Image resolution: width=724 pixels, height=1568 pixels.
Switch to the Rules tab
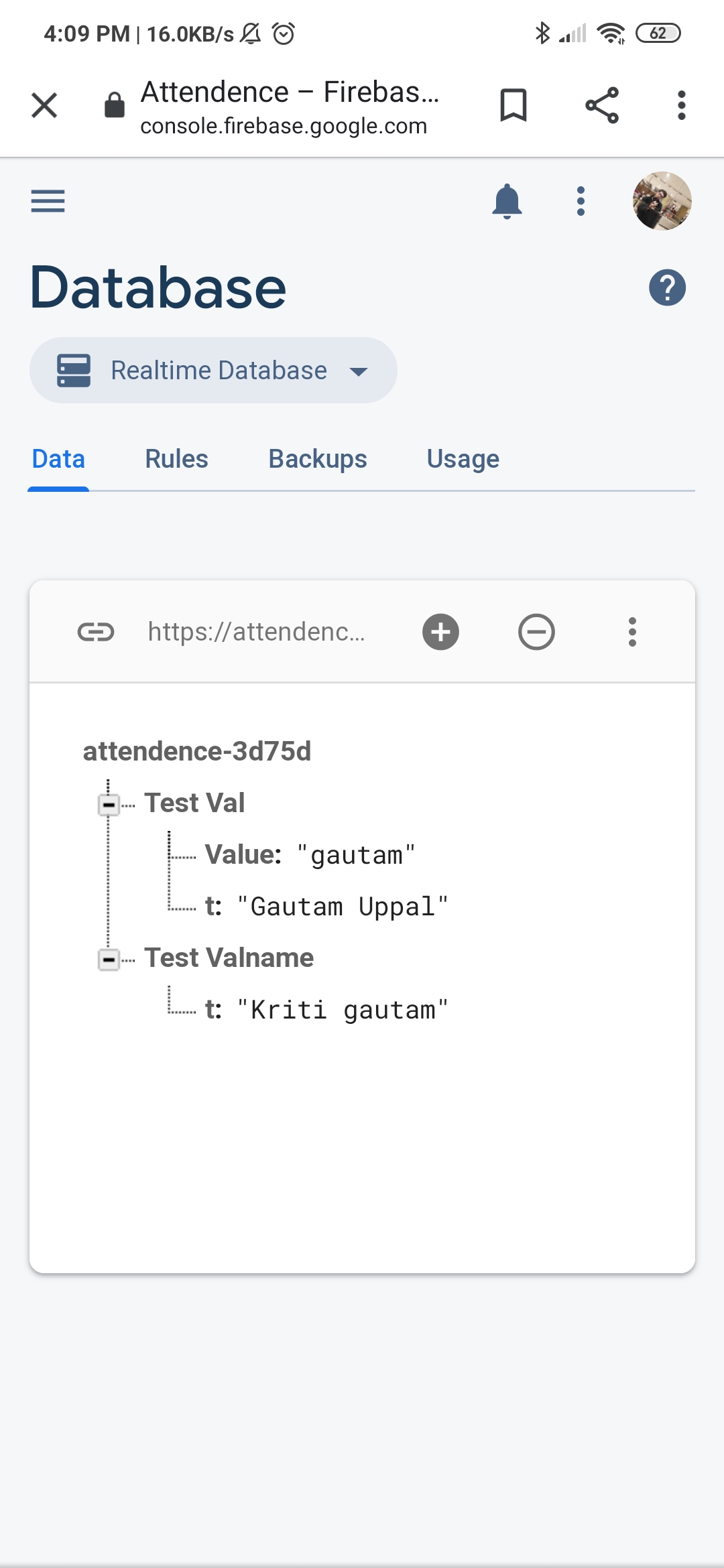(176, 459)
